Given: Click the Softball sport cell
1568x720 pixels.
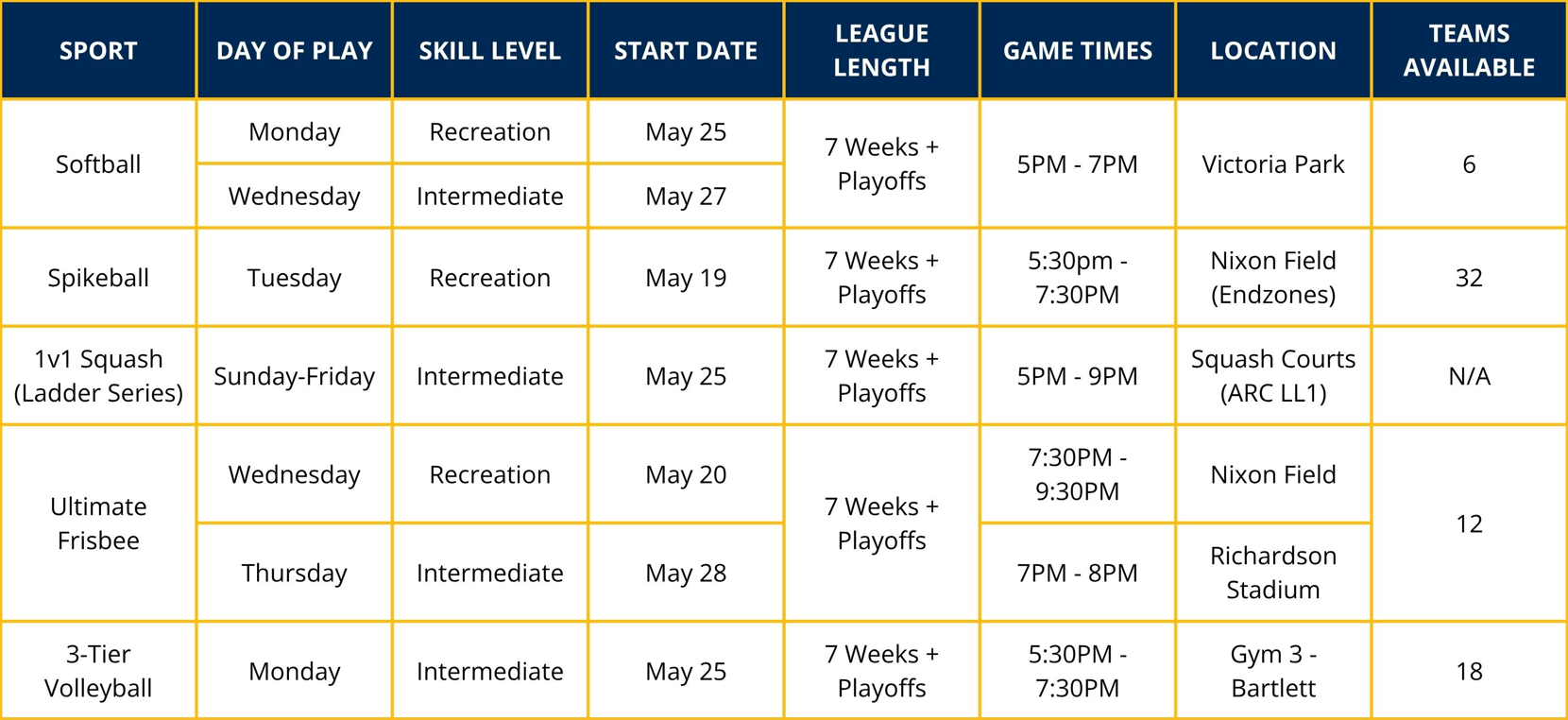Looking at the screenshot, I should pos(98,163).
